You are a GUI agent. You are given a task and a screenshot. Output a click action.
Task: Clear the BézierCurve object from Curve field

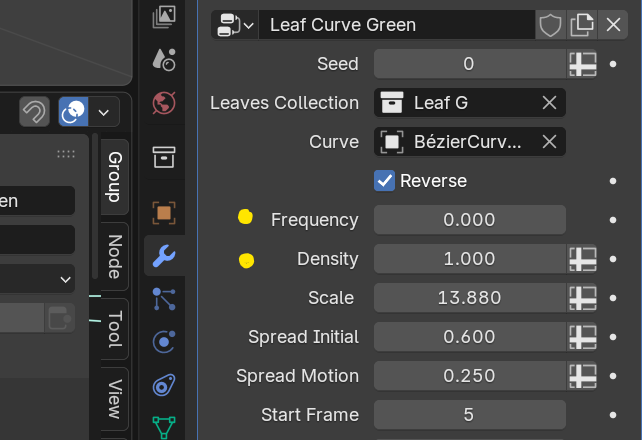click(x=549, y=142)
